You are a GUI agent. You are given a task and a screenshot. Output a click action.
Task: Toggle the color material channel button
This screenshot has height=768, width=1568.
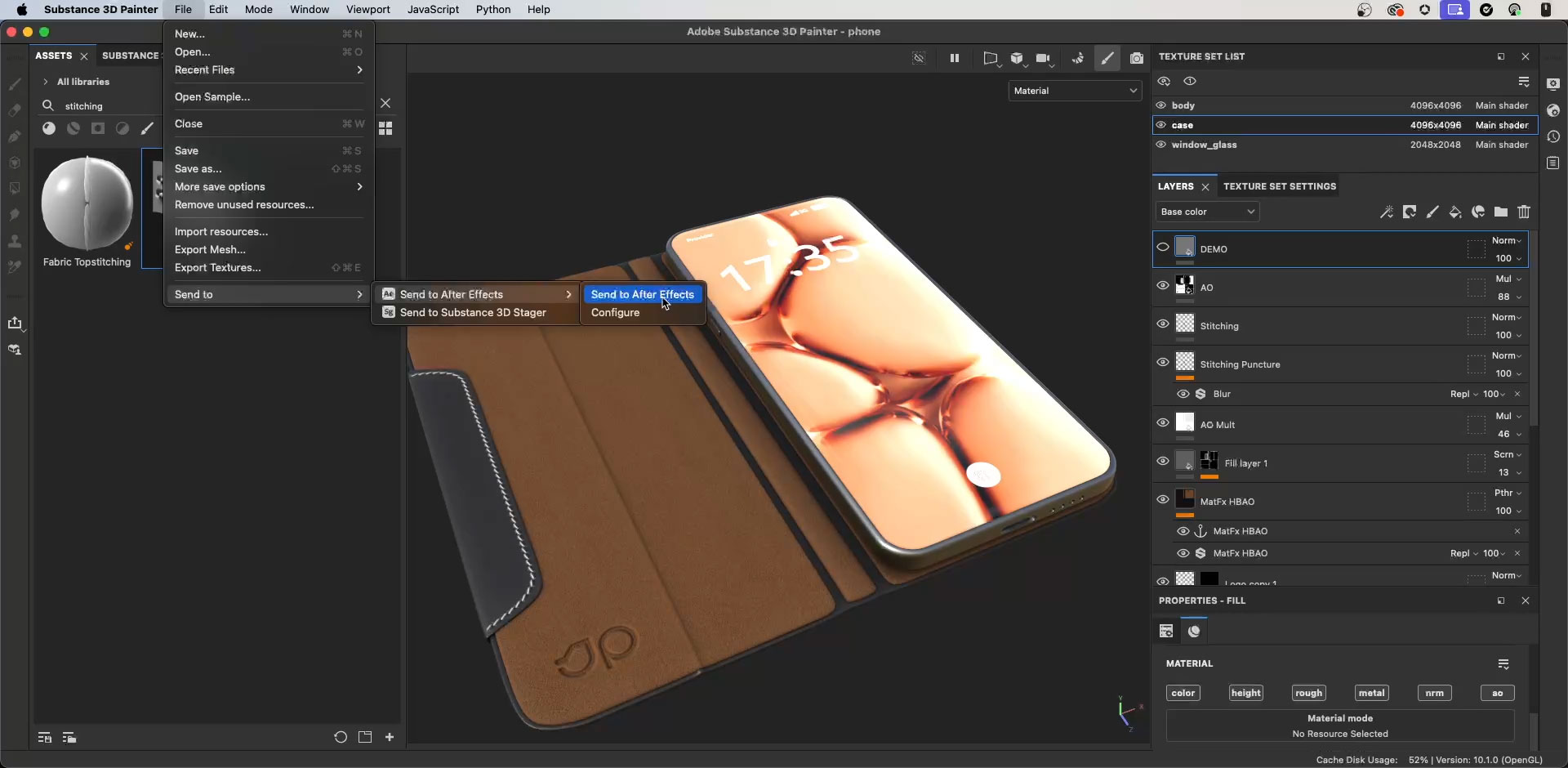click(1183, 693)
